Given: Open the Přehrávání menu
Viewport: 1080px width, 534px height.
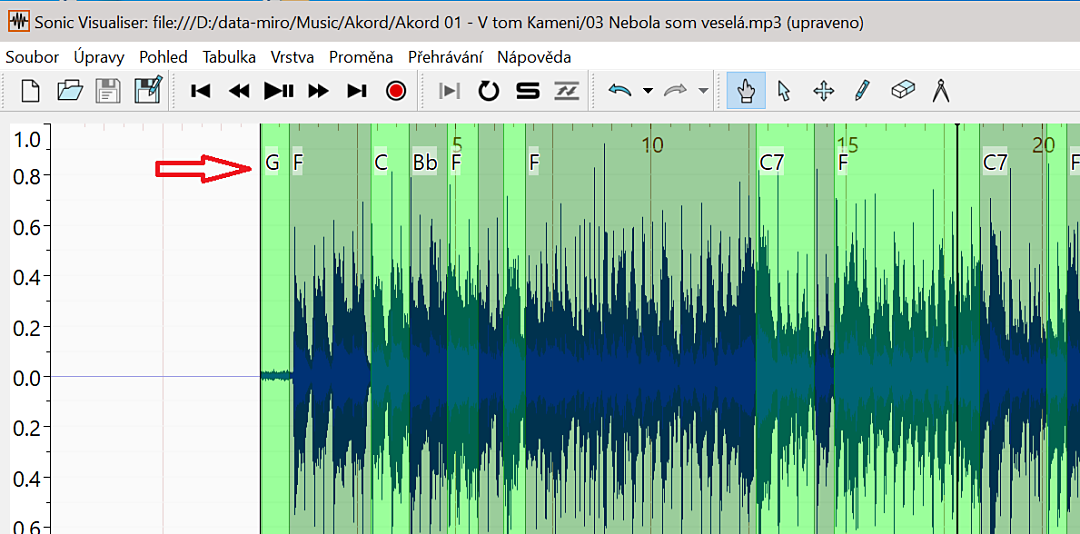Looking at the screenshot, I should coord(445,57).
